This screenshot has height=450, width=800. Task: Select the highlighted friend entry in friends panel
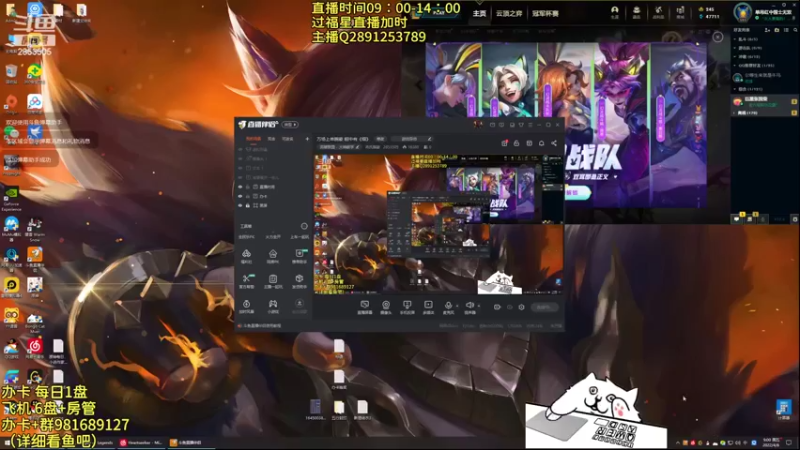coord(764,102)
